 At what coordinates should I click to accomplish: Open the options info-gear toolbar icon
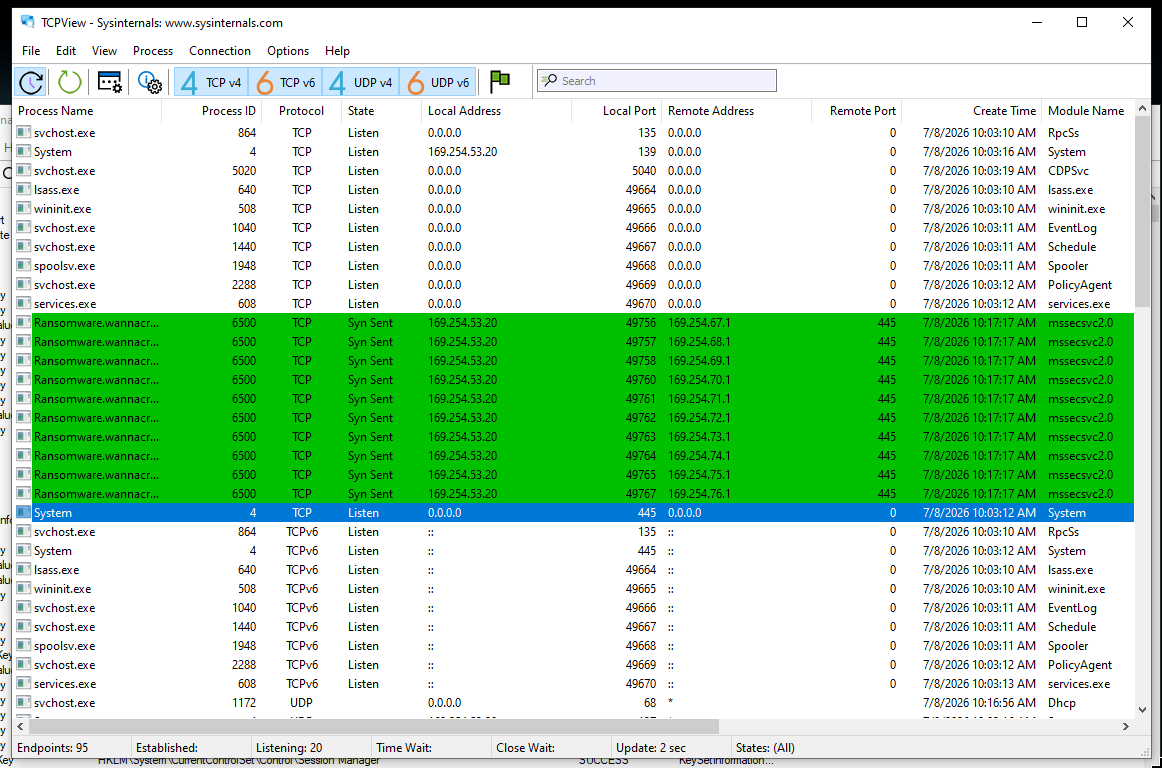click(149, 82)
